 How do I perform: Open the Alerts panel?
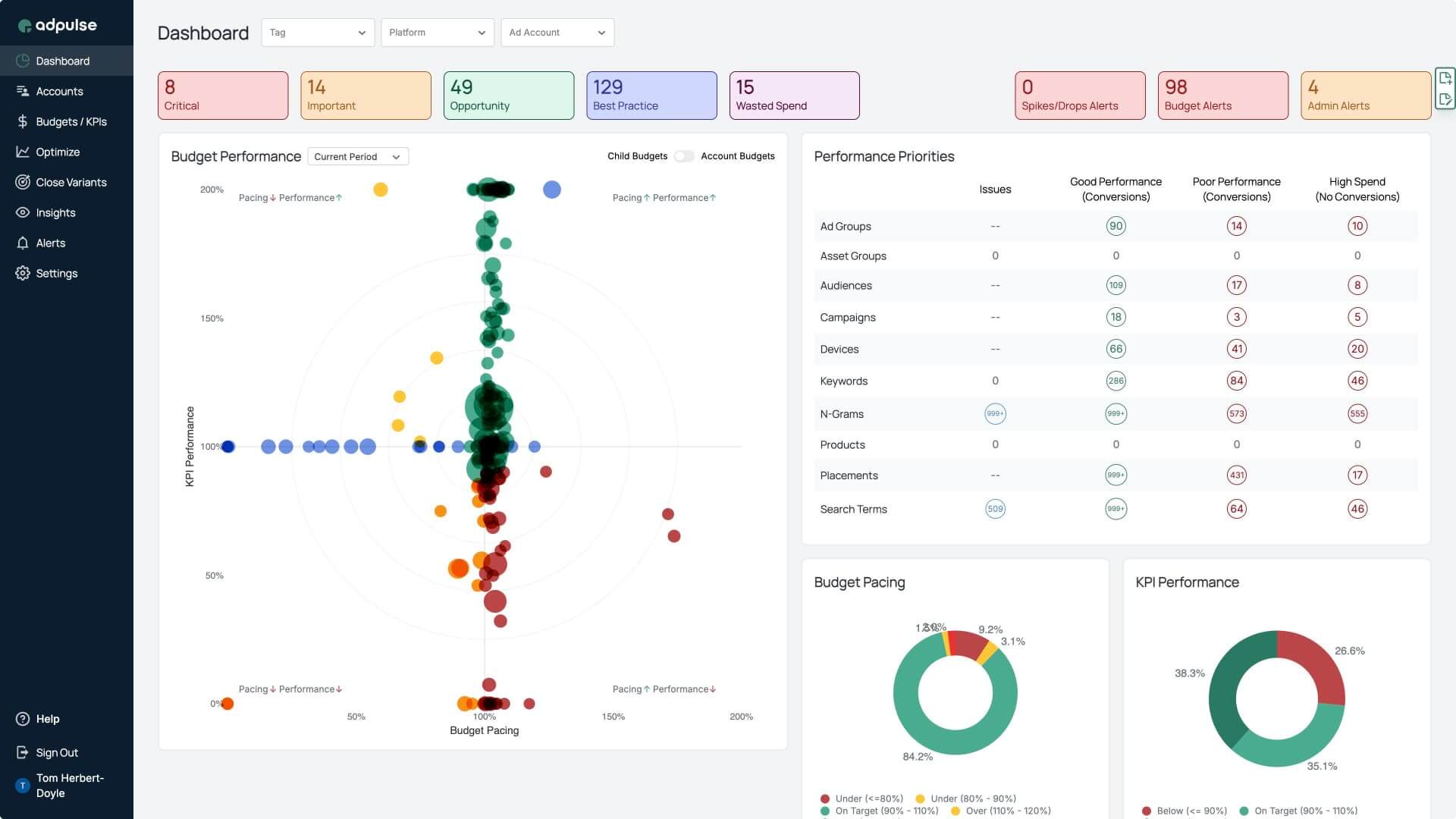pos(50,243)
